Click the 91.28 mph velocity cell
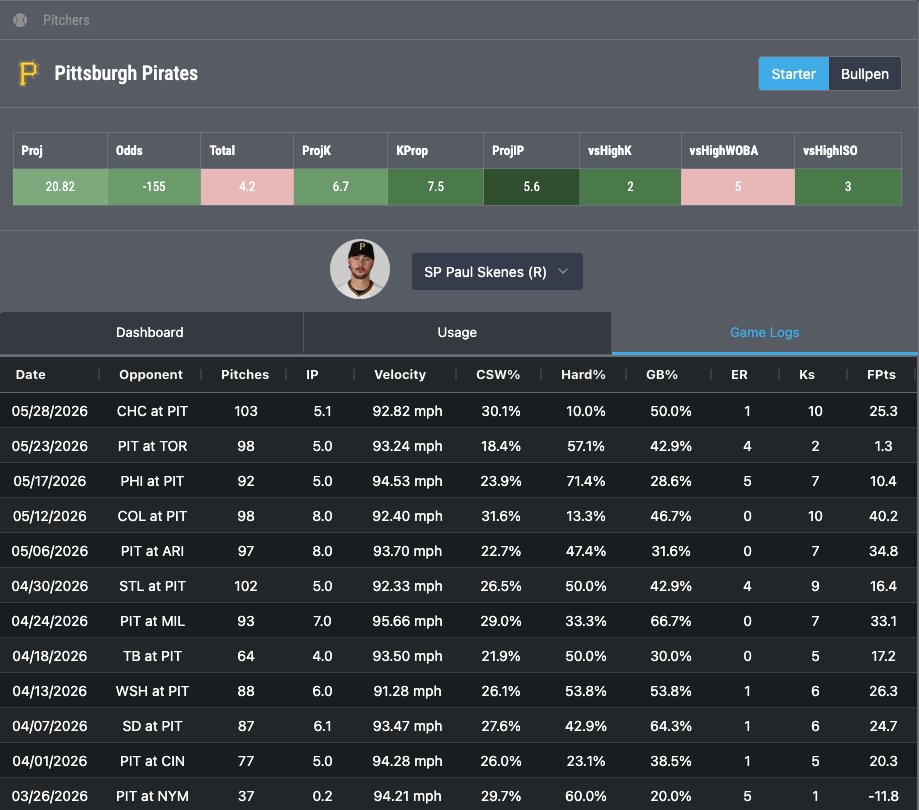The image size is (919, 810). point(407,691)
